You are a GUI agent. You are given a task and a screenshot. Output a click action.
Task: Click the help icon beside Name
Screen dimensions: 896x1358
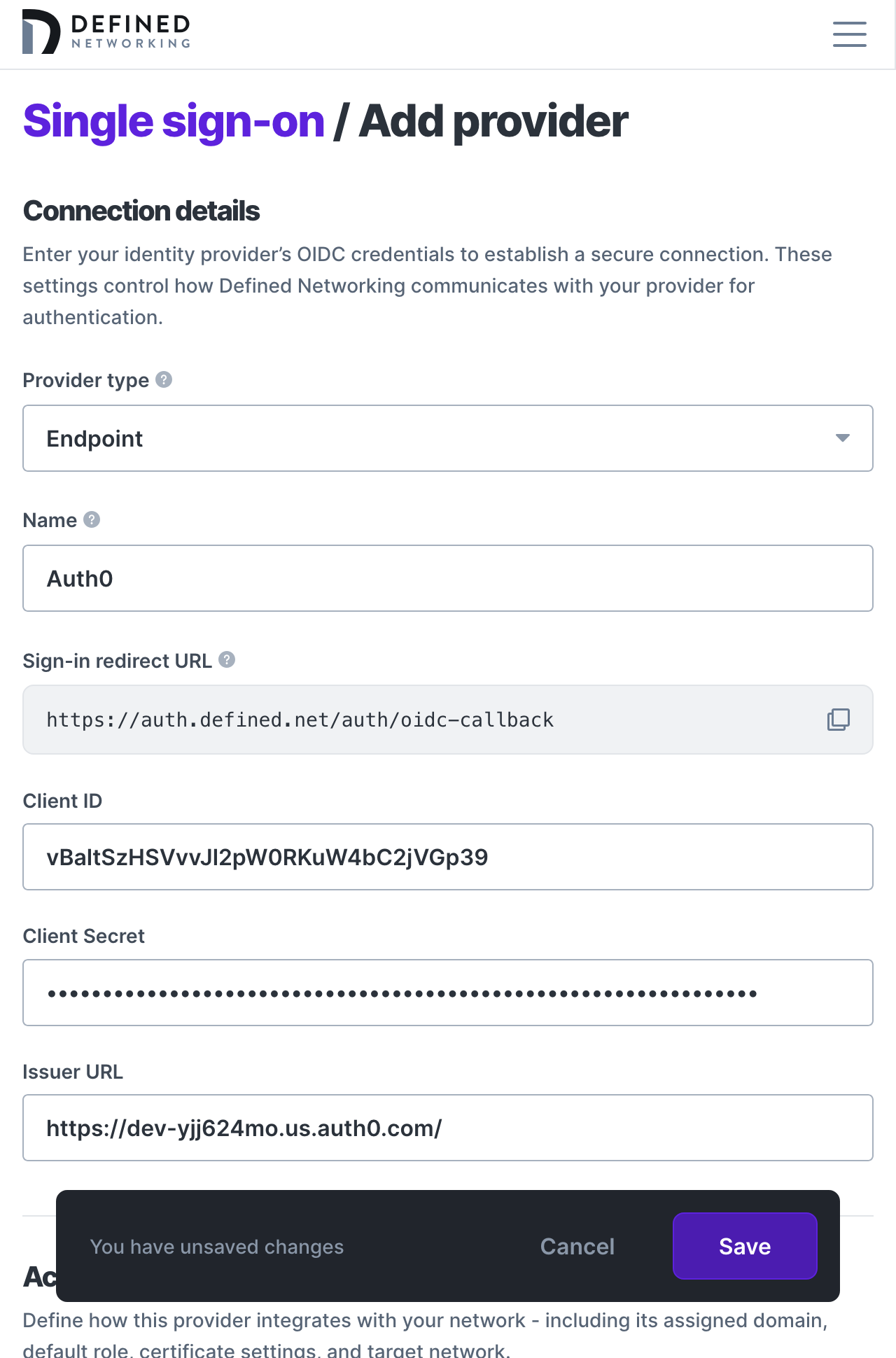click(x=90, y=519)
